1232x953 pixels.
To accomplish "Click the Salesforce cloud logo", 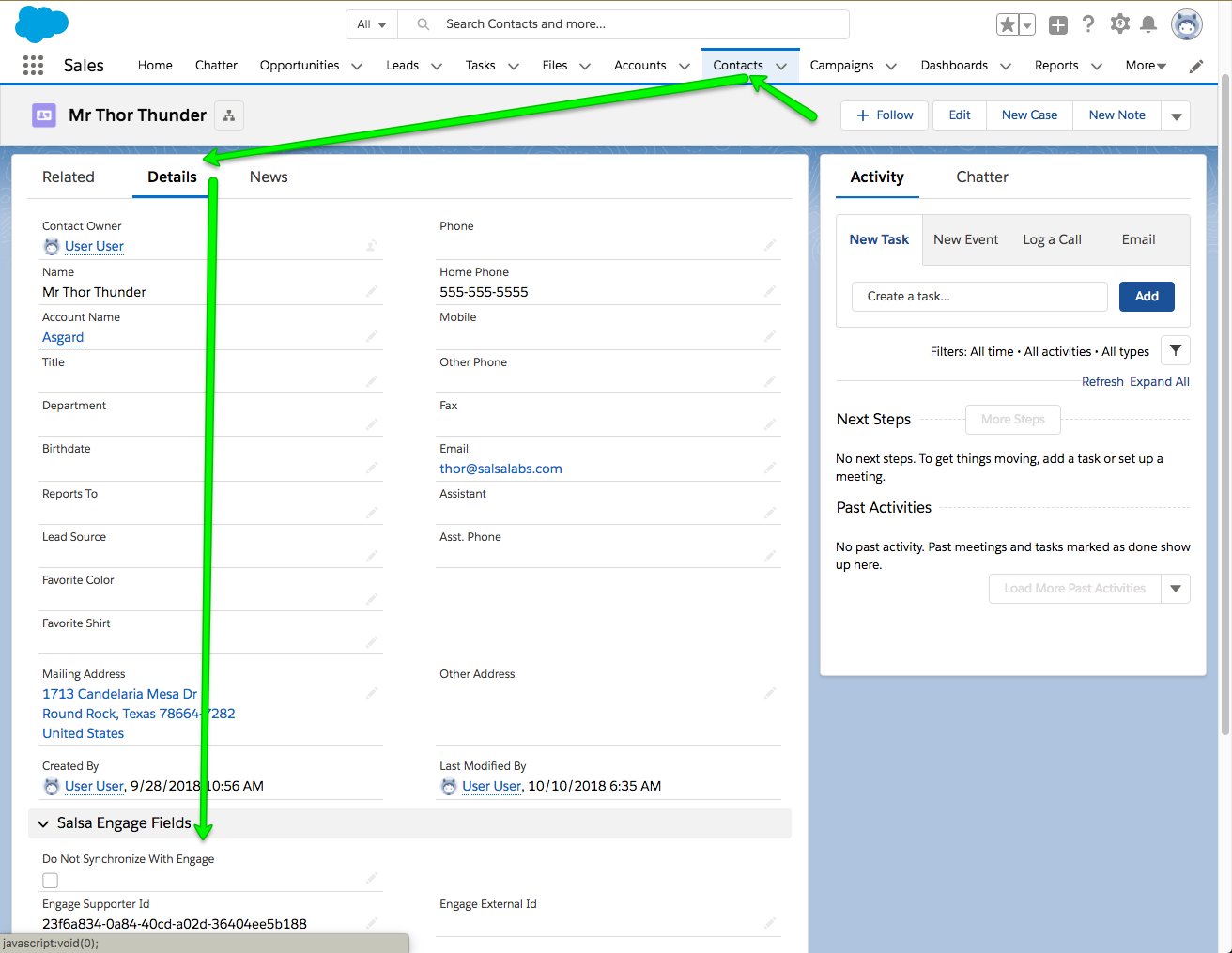I will click(41, 23).
